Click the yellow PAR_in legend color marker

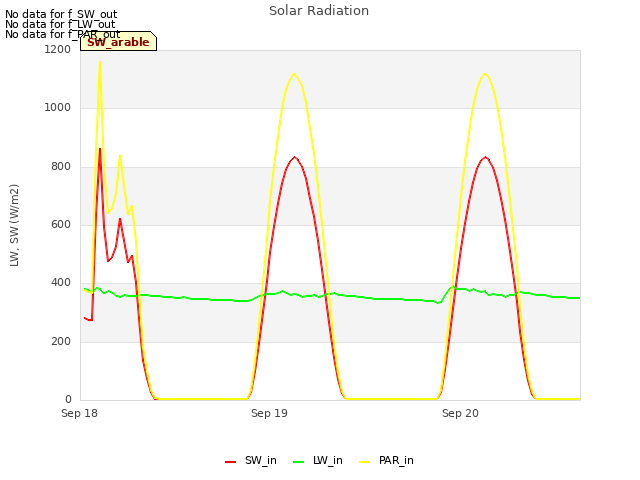coord(364,462)
